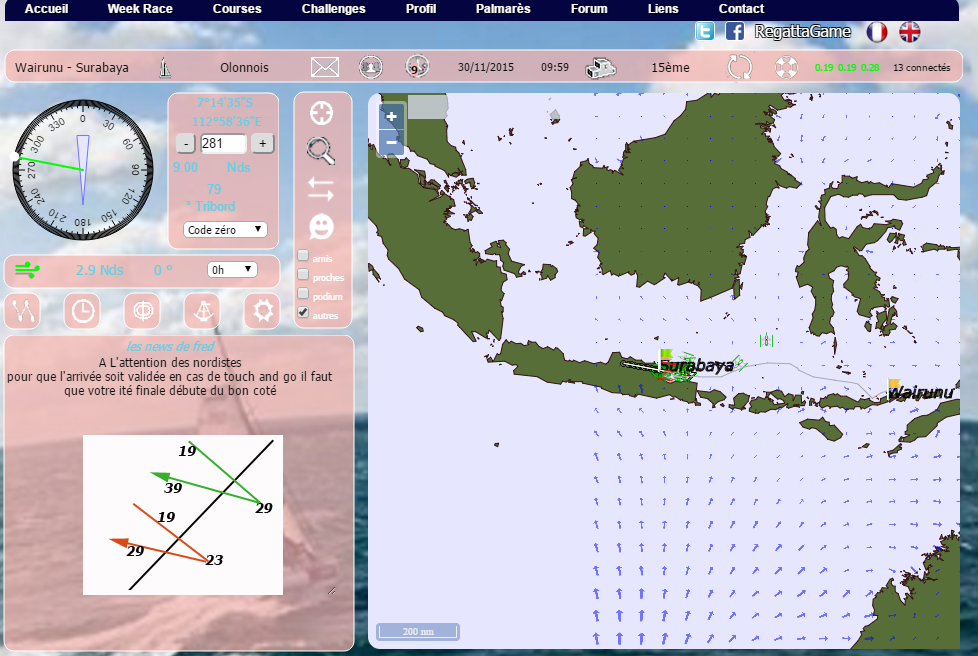Click the map zoom in plus button
Screen dimensions: 978x656
(x=391, y=116)
